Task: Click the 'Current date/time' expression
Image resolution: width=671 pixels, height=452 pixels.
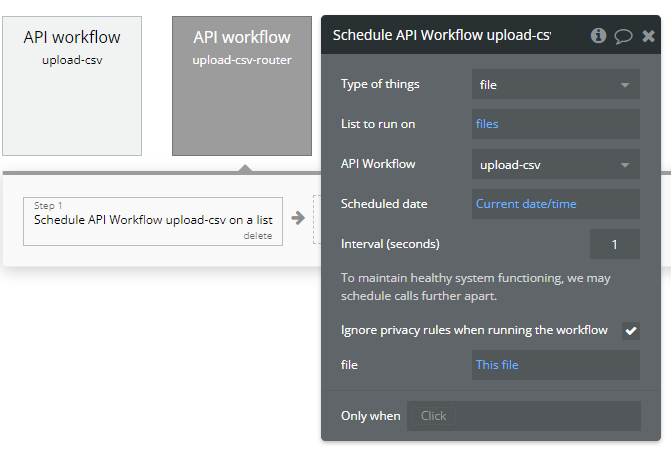Action: pos(526,204)
